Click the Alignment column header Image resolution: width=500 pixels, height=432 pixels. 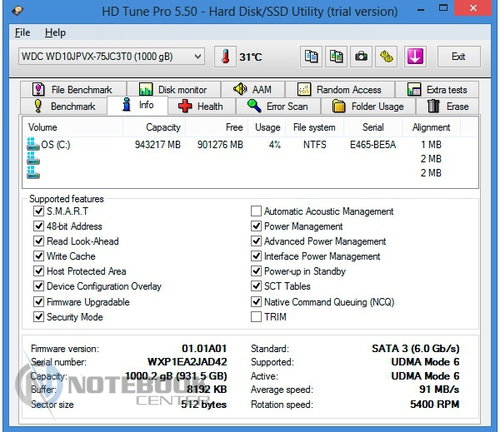tap(431, 127)
